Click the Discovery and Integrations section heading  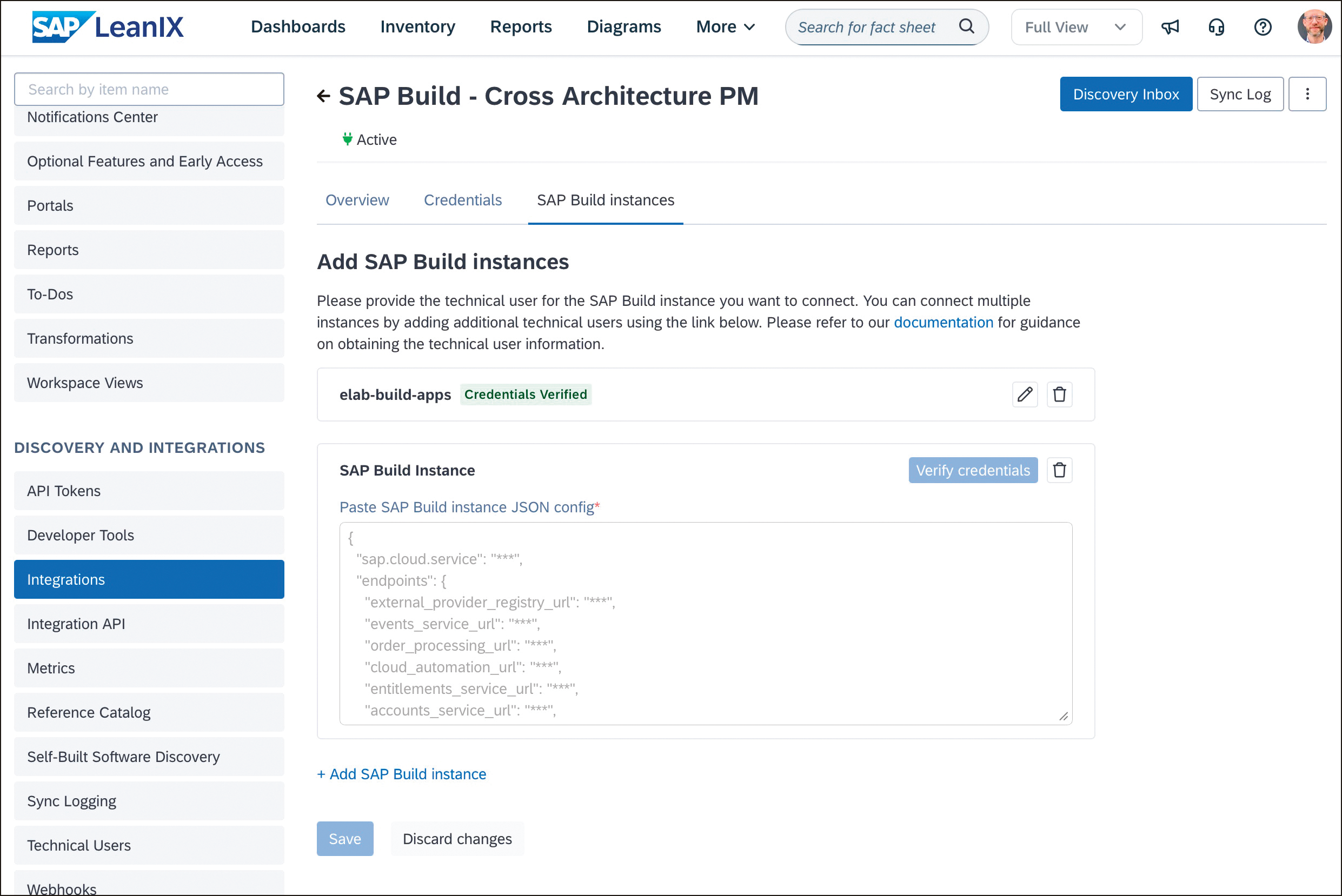[x=139, y=447]
